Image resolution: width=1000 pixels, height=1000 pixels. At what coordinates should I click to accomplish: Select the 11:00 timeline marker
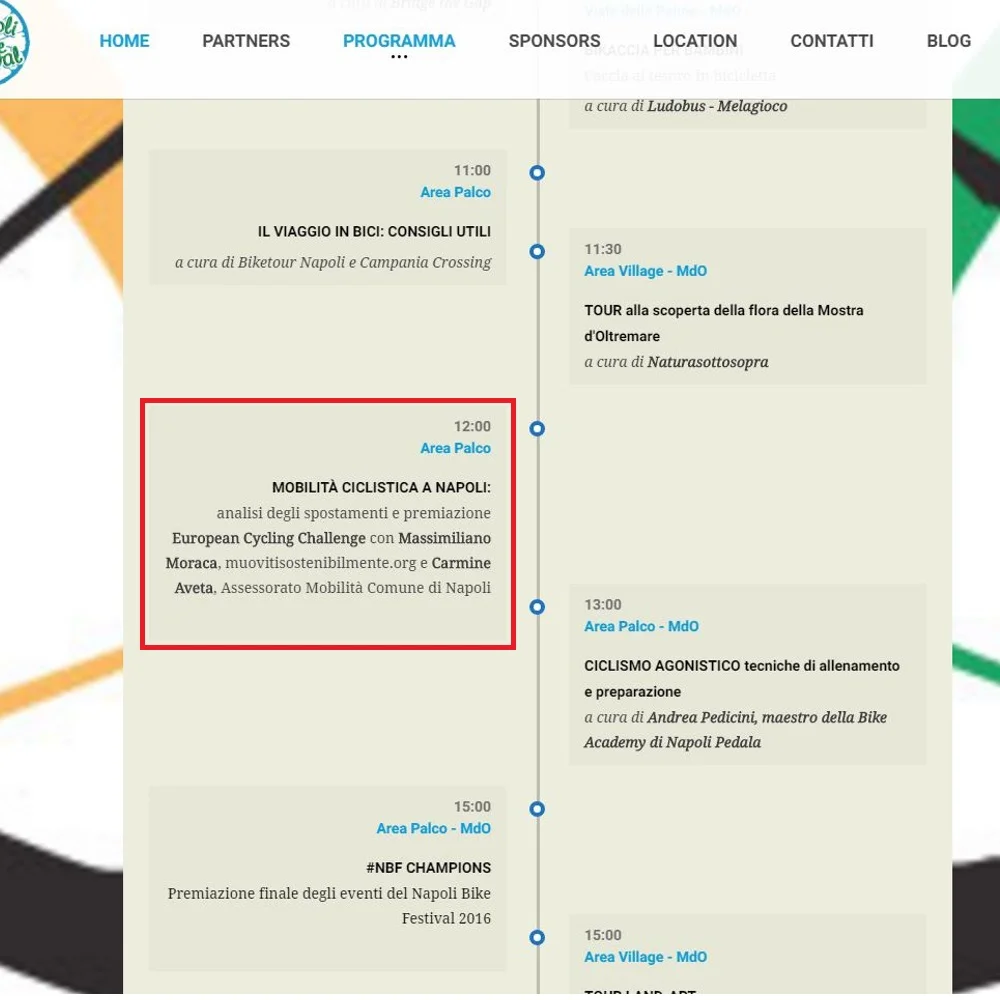pos(537,173)
